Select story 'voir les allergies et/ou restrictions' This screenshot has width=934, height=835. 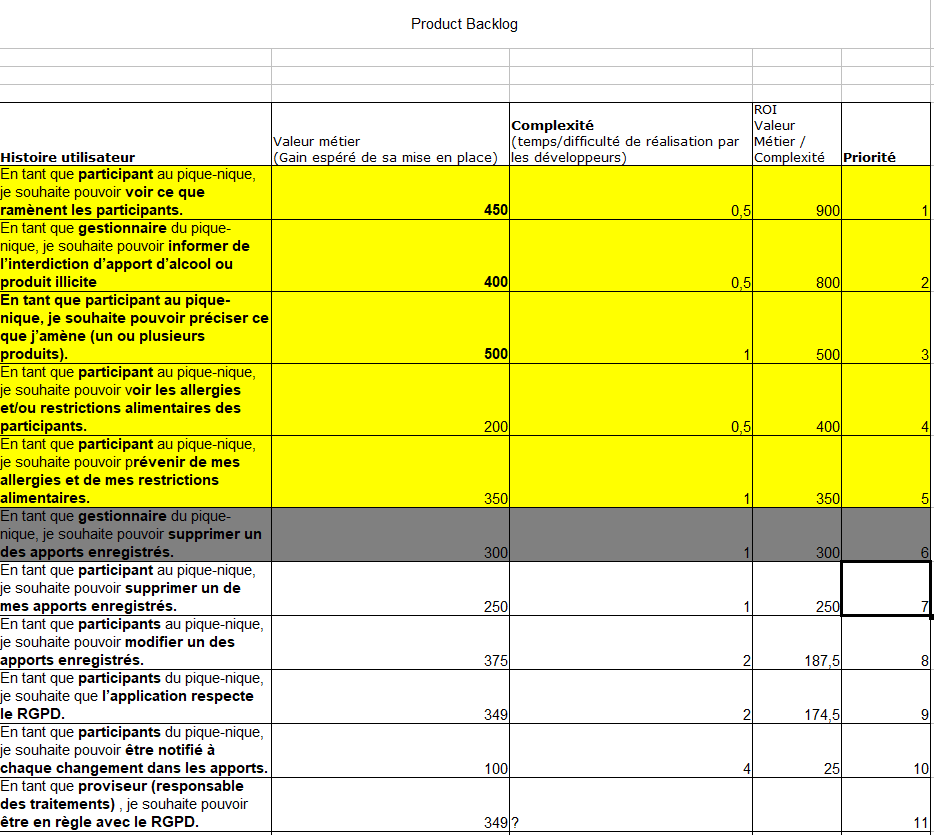(x=135, y=400)
